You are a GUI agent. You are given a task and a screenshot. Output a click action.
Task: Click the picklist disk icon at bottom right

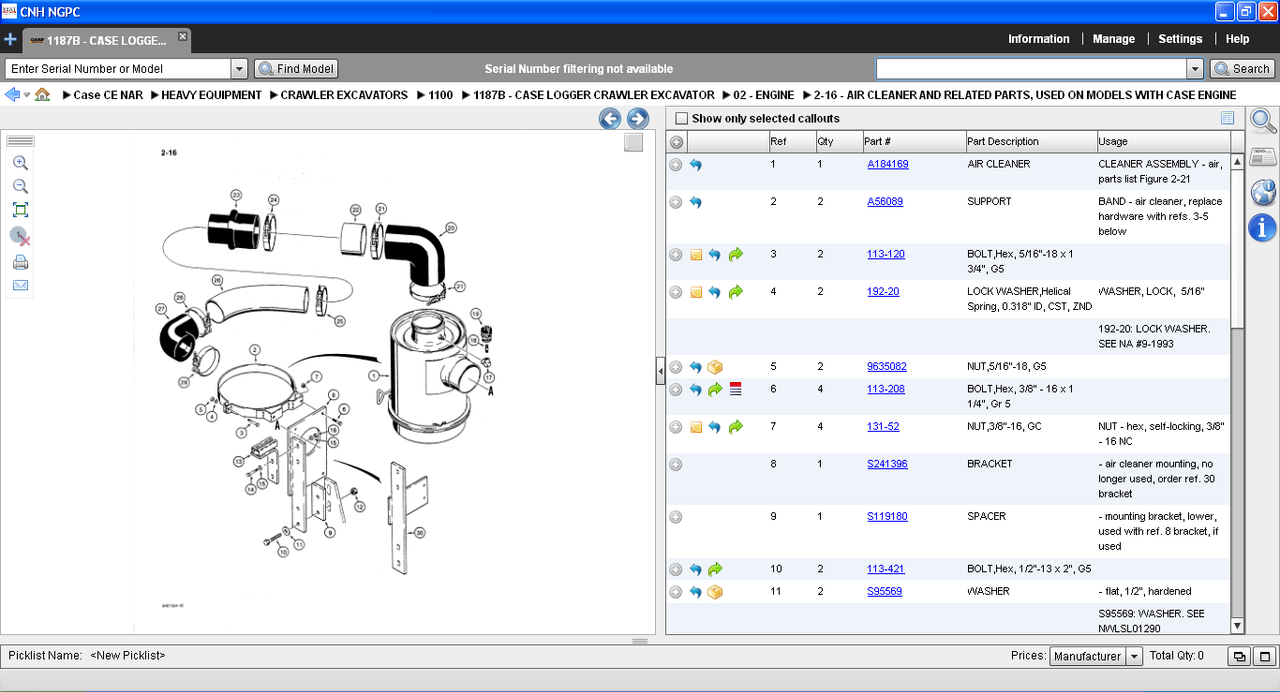(x=1264, y=657)
